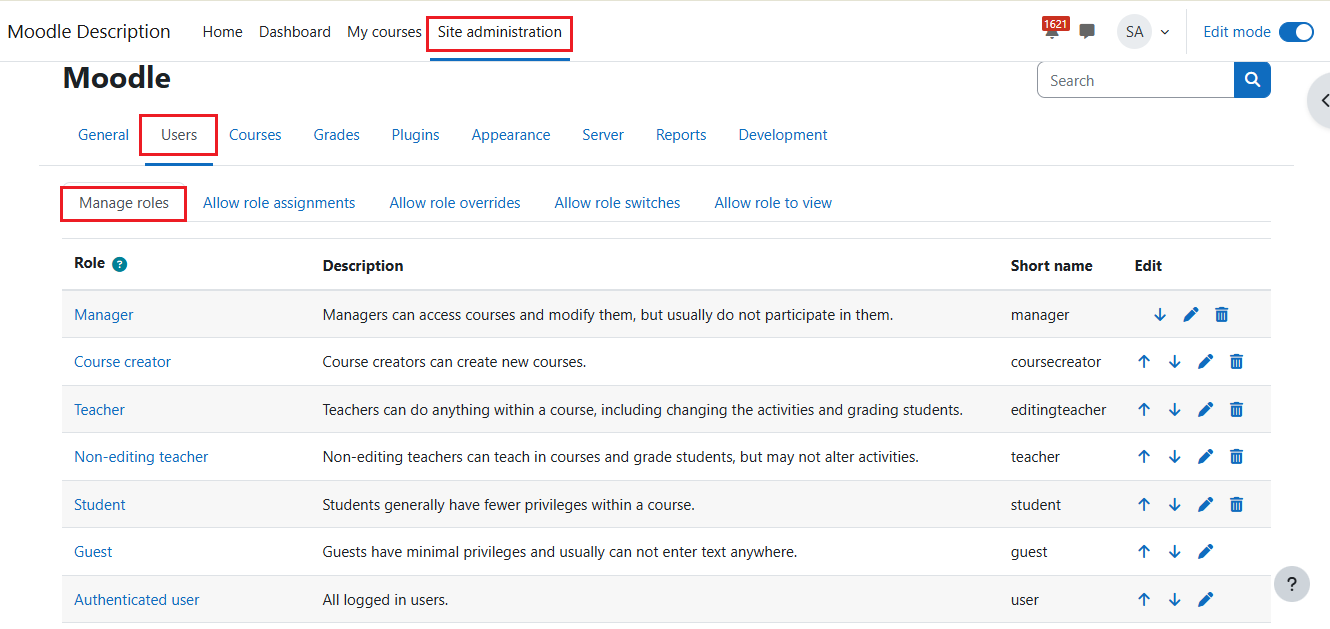Click the SA user avatar
This screenshot has height=629, width=1330.
click(x=1134, y=32)
